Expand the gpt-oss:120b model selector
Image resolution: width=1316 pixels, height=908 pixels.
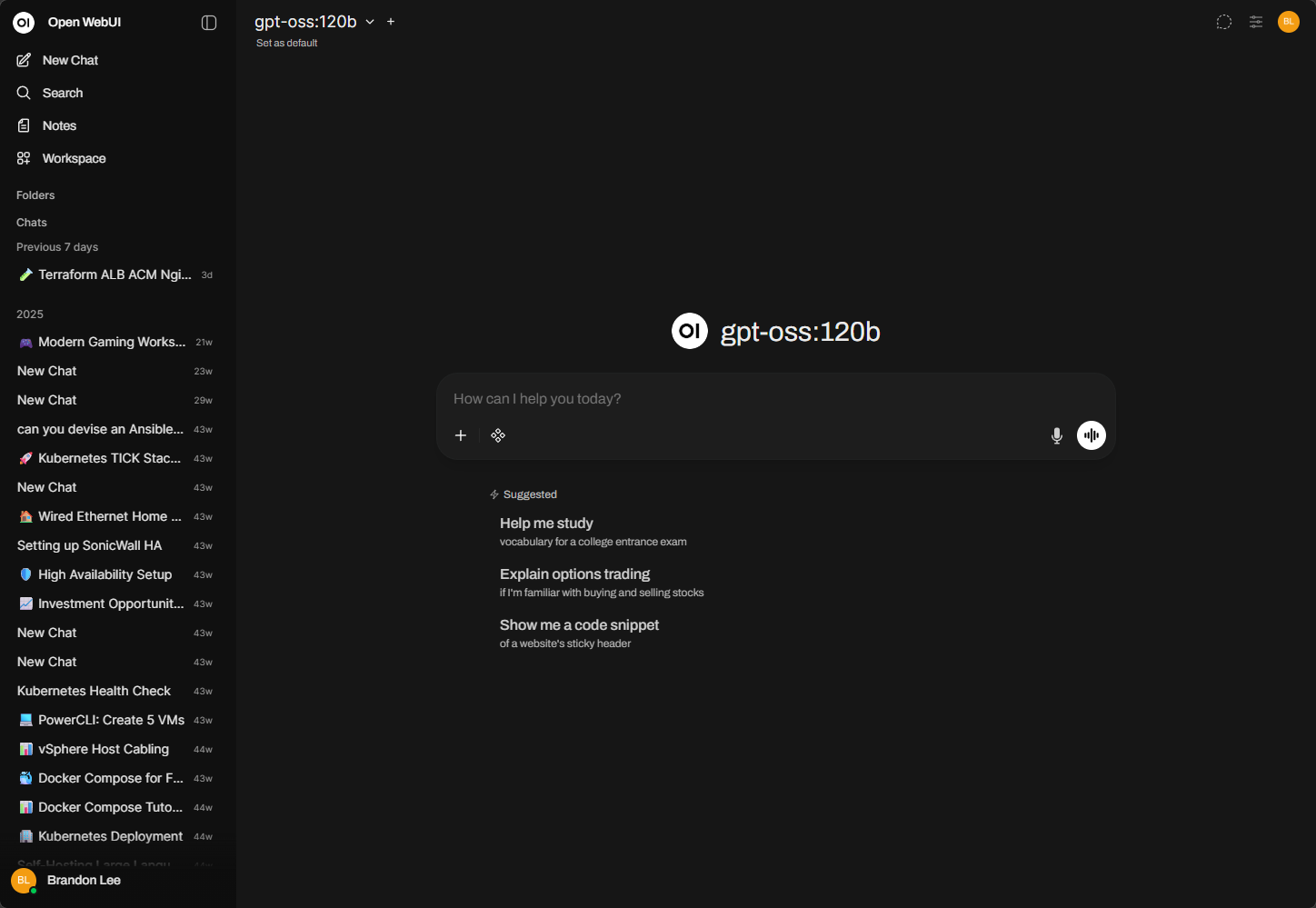[314, 22]
